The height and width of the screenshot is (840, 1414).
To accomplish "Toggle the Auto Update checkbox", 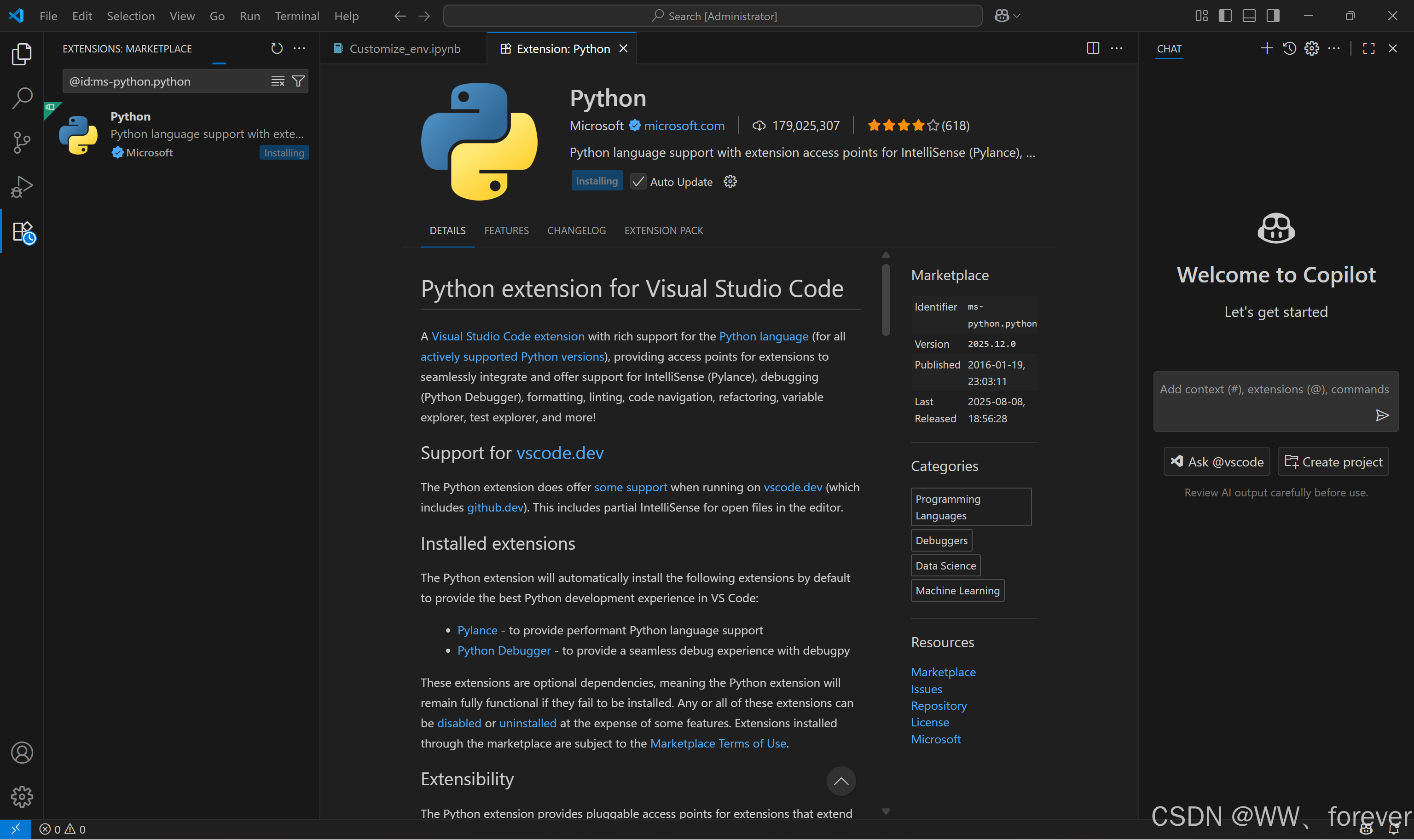I will coord(638,182).
